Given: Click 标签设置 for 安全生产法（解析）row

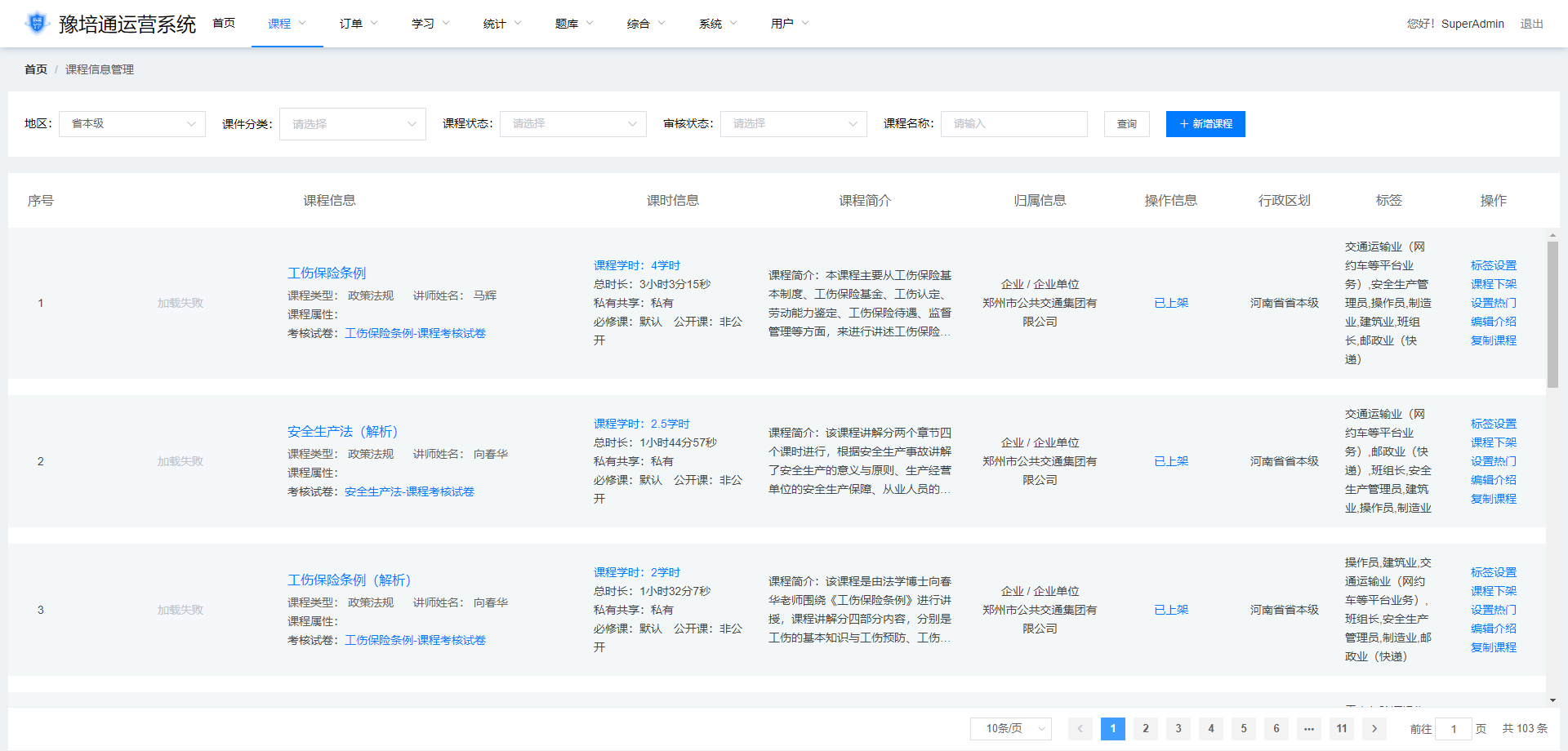Looking at the screenshot, I should point(1494,424).
